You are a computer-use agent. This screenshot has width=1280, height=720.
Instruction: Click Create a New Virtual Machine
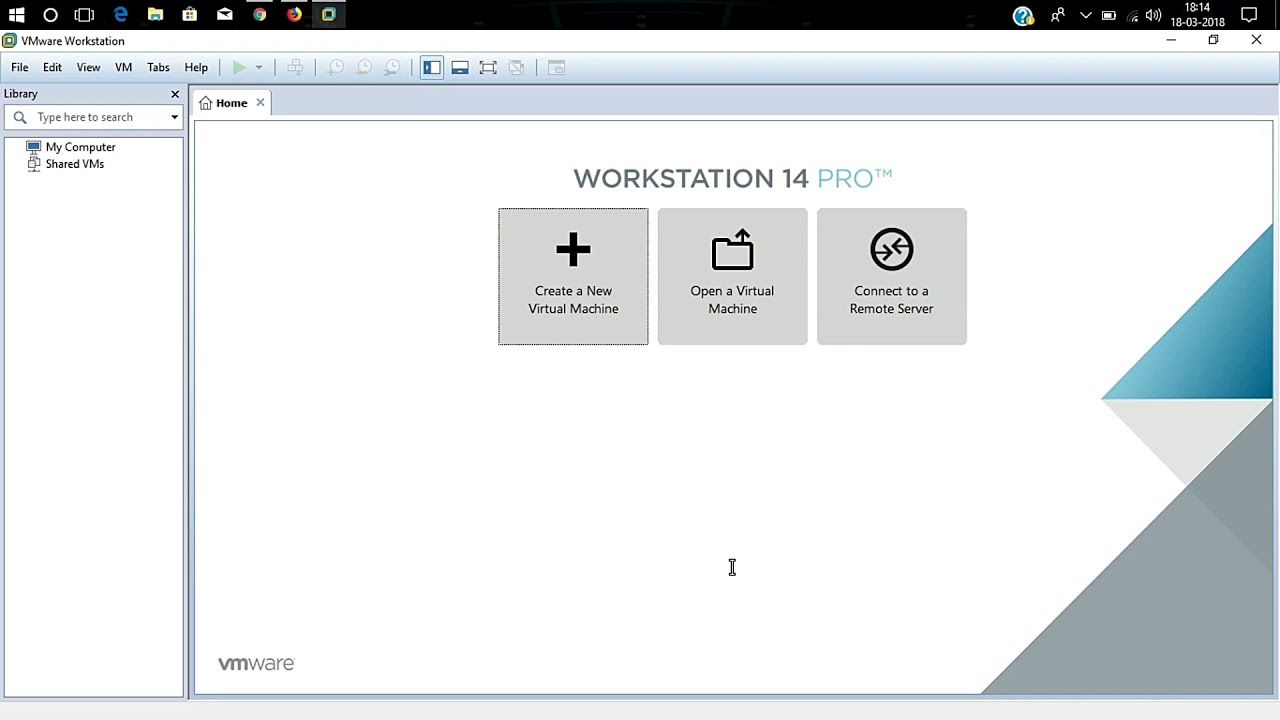[573, 276]
